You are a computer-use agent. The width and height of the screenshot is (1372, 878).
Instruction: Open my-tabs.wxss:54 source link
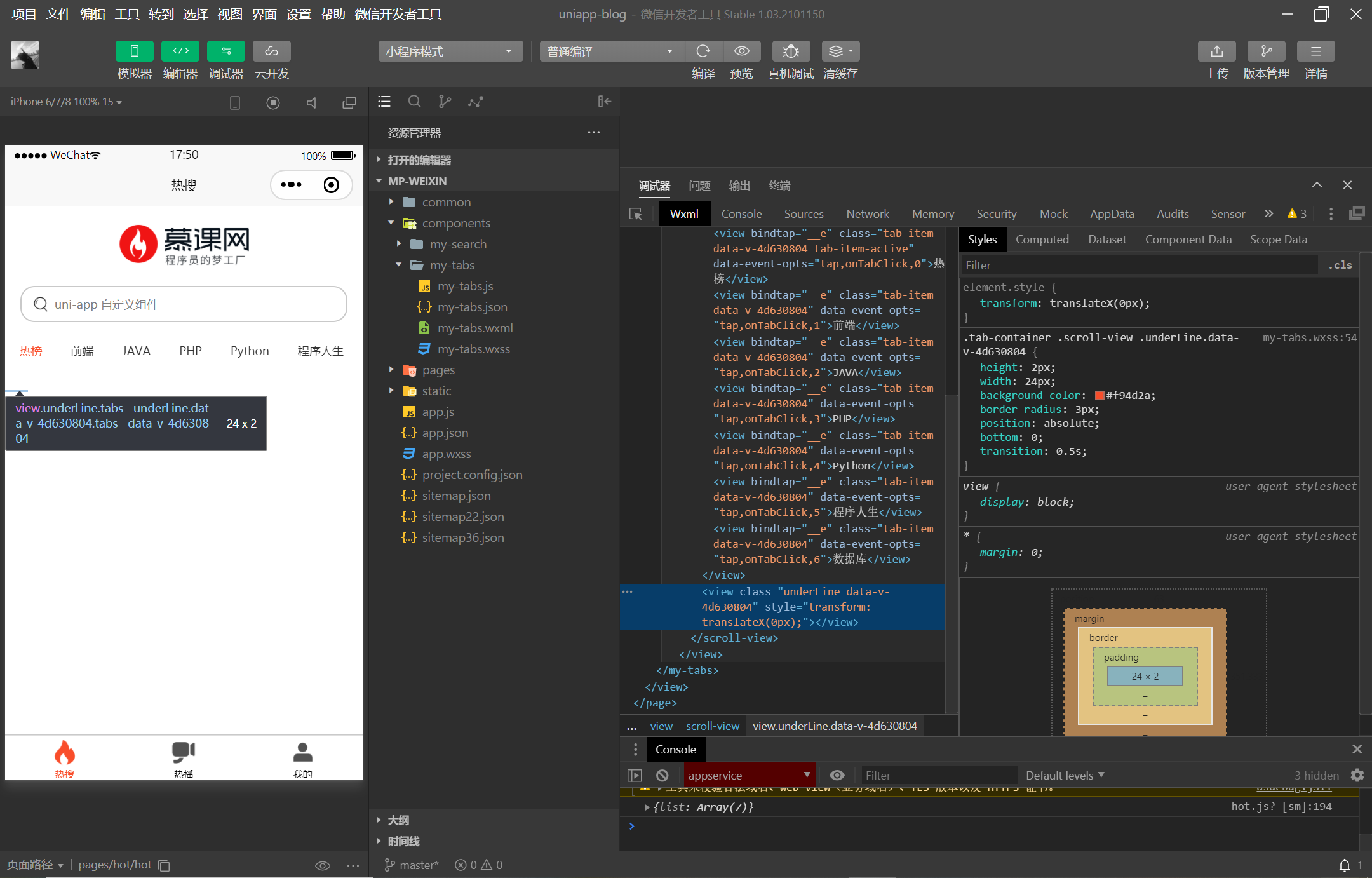(1310, 337)
